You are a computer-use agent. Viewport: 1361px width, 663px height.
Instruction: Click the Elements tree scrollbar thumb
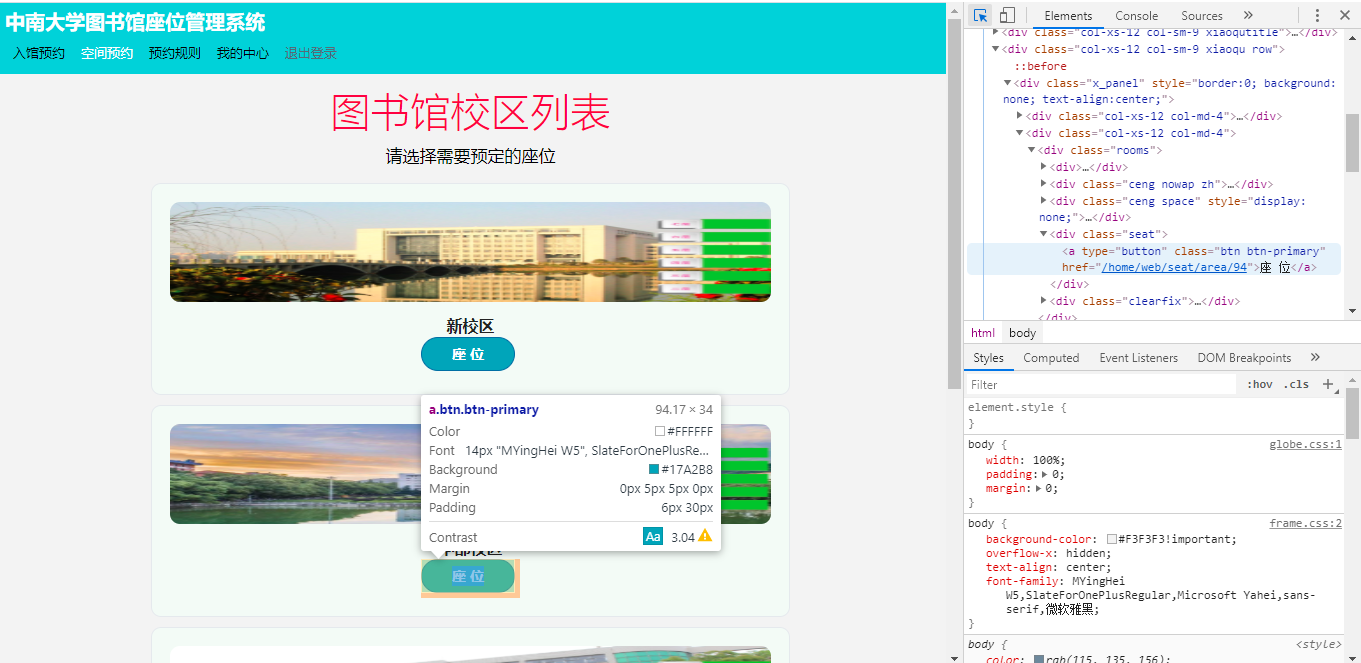(1352, 142)
